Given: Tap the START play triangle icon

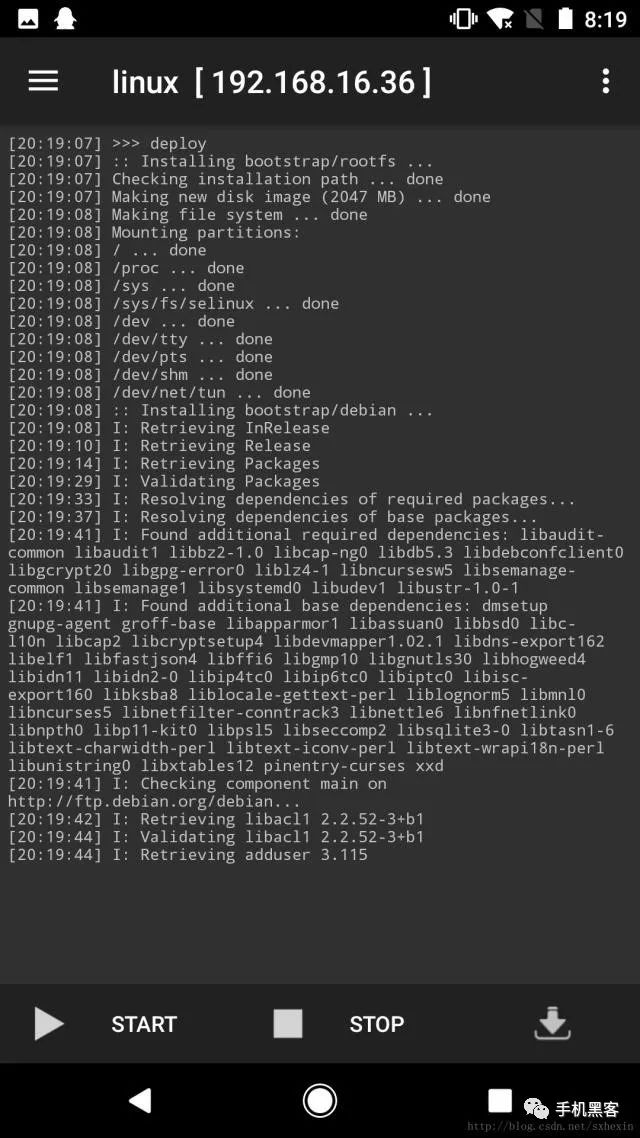Looking at the screenshot, I should (x=49, y=1024).
